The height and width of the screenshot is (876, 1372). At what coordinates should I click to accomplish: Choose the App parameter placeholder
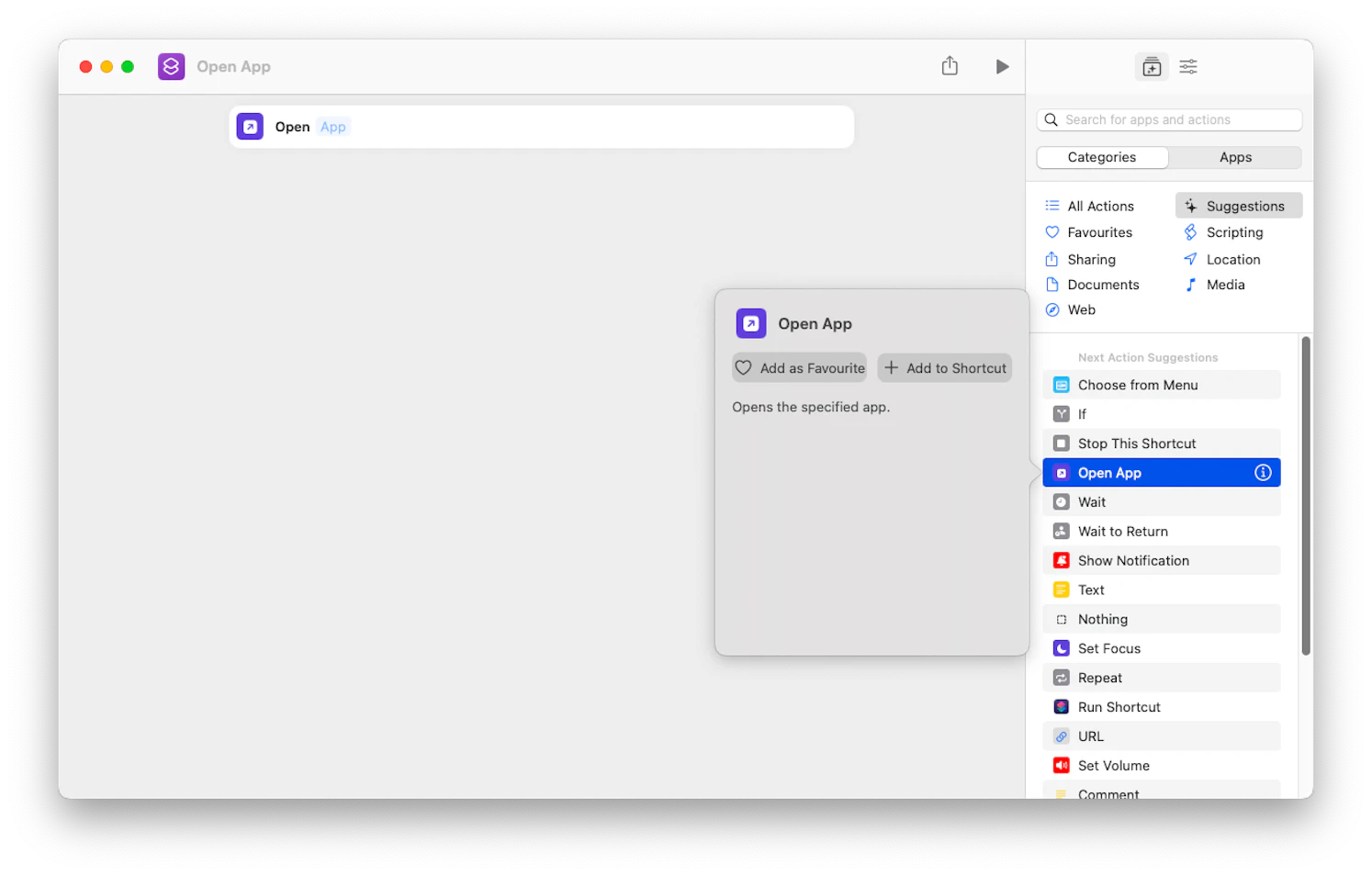click(333, 127)
